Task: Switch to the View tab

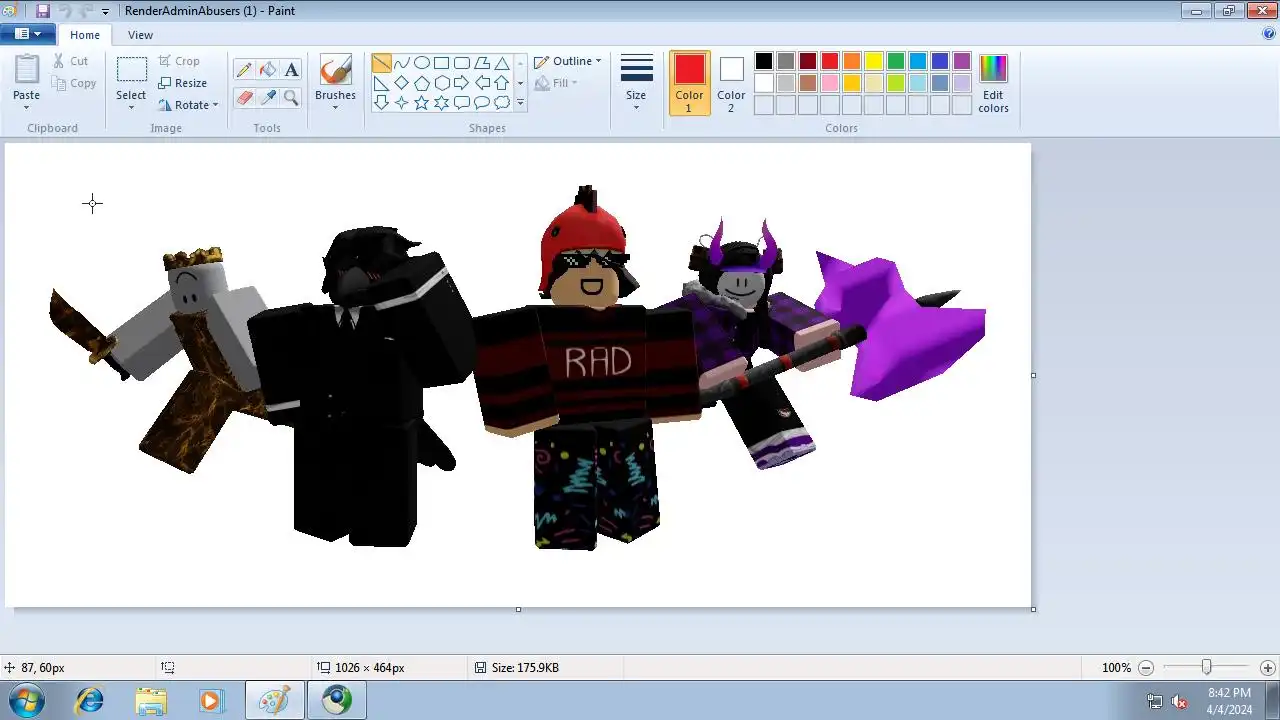Action: click(x=140, y=35)
